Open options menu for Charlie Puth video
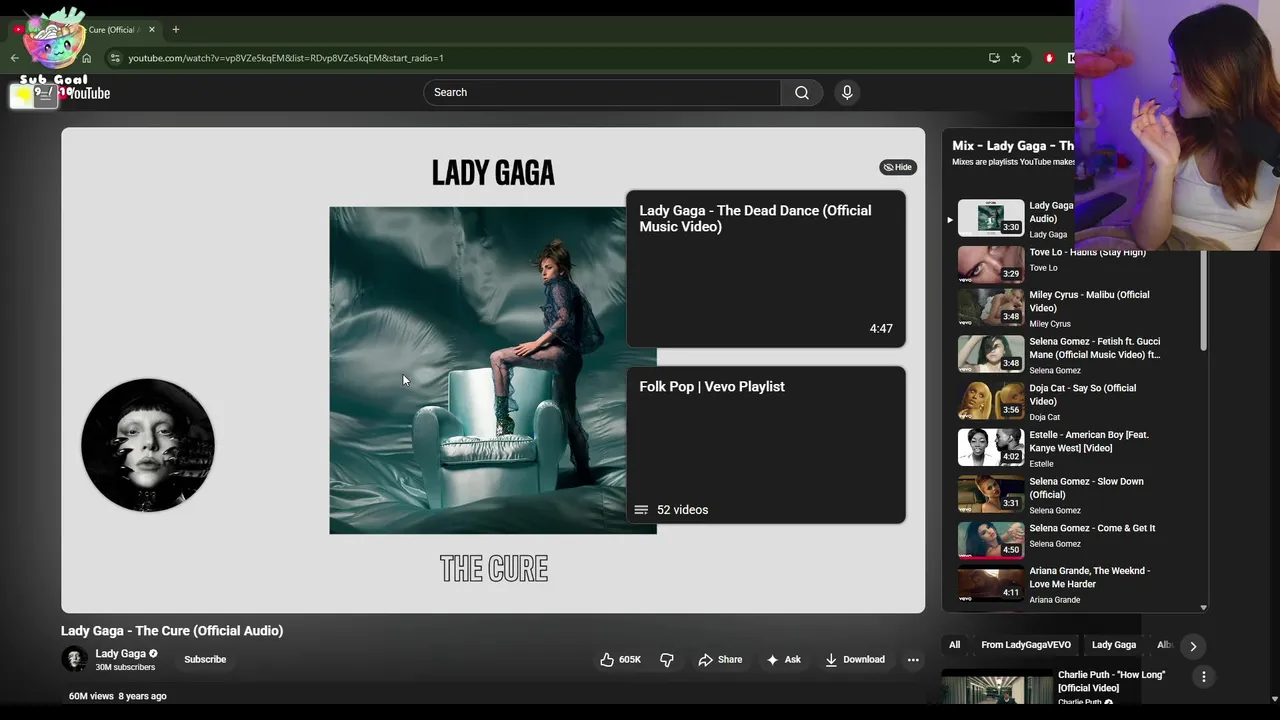 pyautogui.click(x=1204, y=677)
